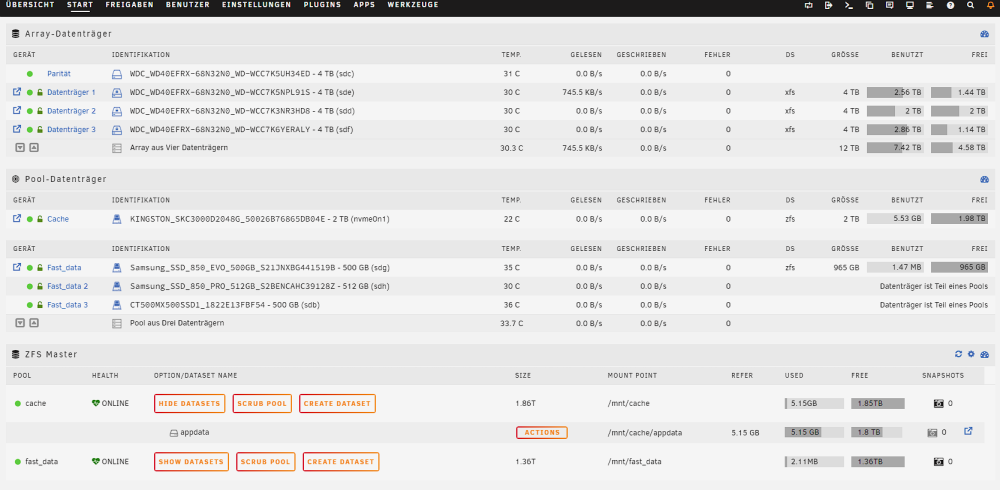This screenshot has width=1000, height=490.
Task: Click green status dot of Datenträger 1
Action: tap(29, 93)
